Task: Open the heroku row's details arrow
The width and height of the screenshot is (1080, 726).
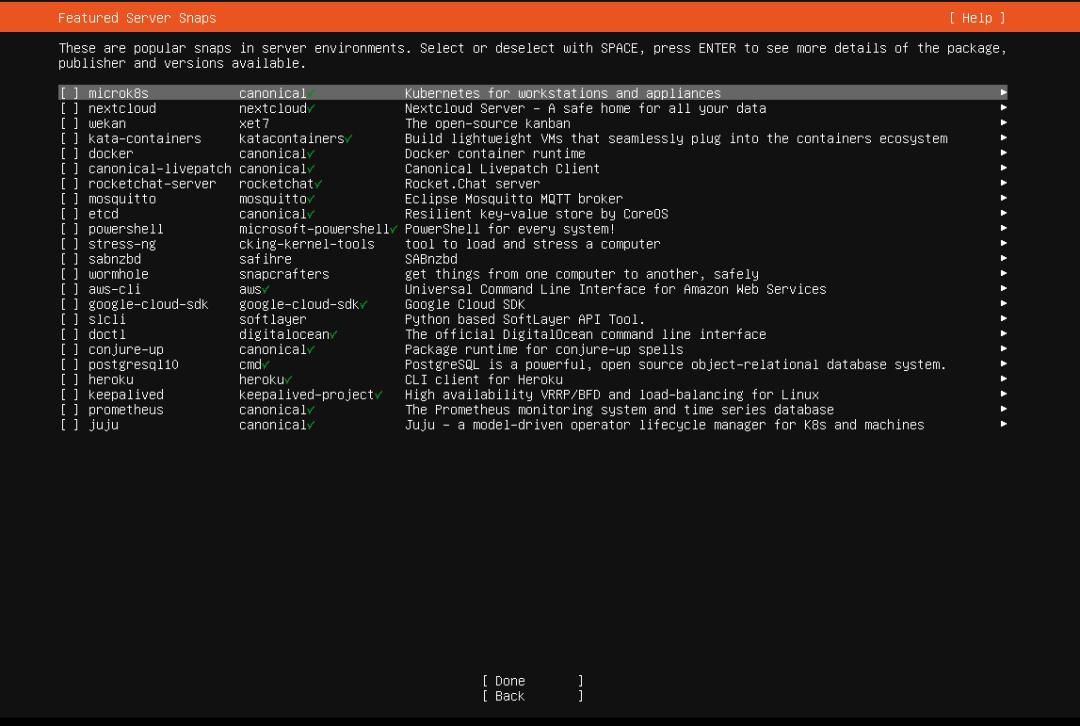Action: [x=1004, y=380]
